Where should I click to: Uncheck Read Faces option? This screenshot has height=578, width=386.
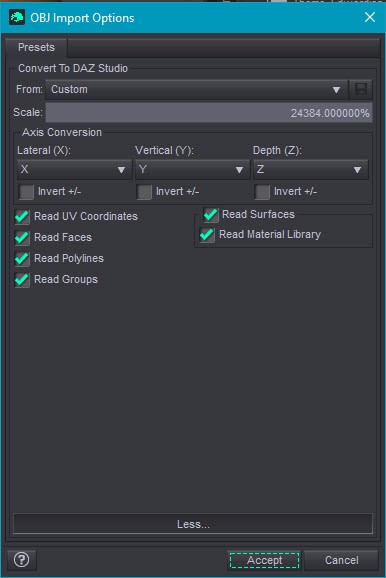point(22,237)
